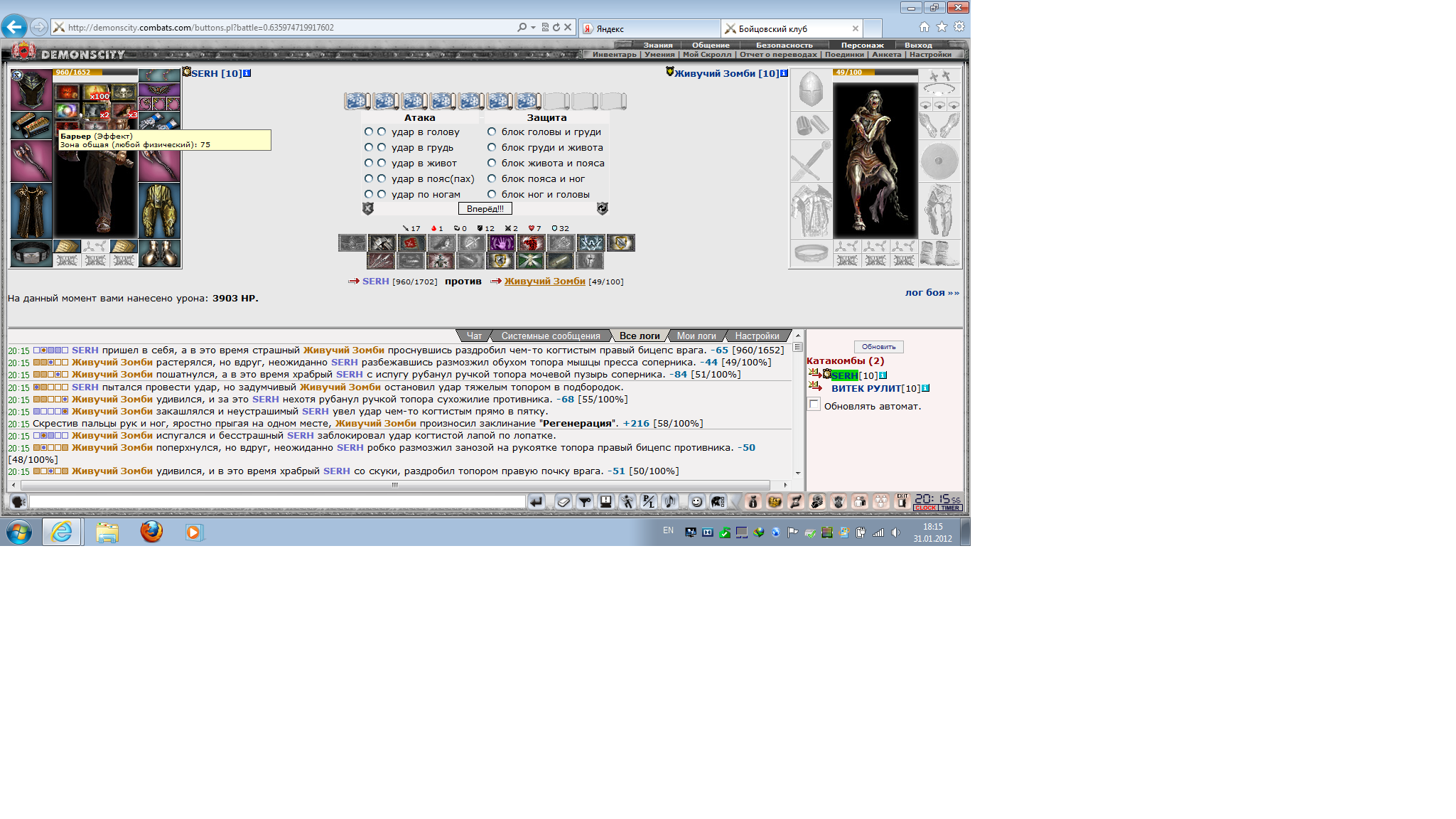The image size is (1456, 819).
Task: Click the EXIT door icon
Action: tap(902, 501)
